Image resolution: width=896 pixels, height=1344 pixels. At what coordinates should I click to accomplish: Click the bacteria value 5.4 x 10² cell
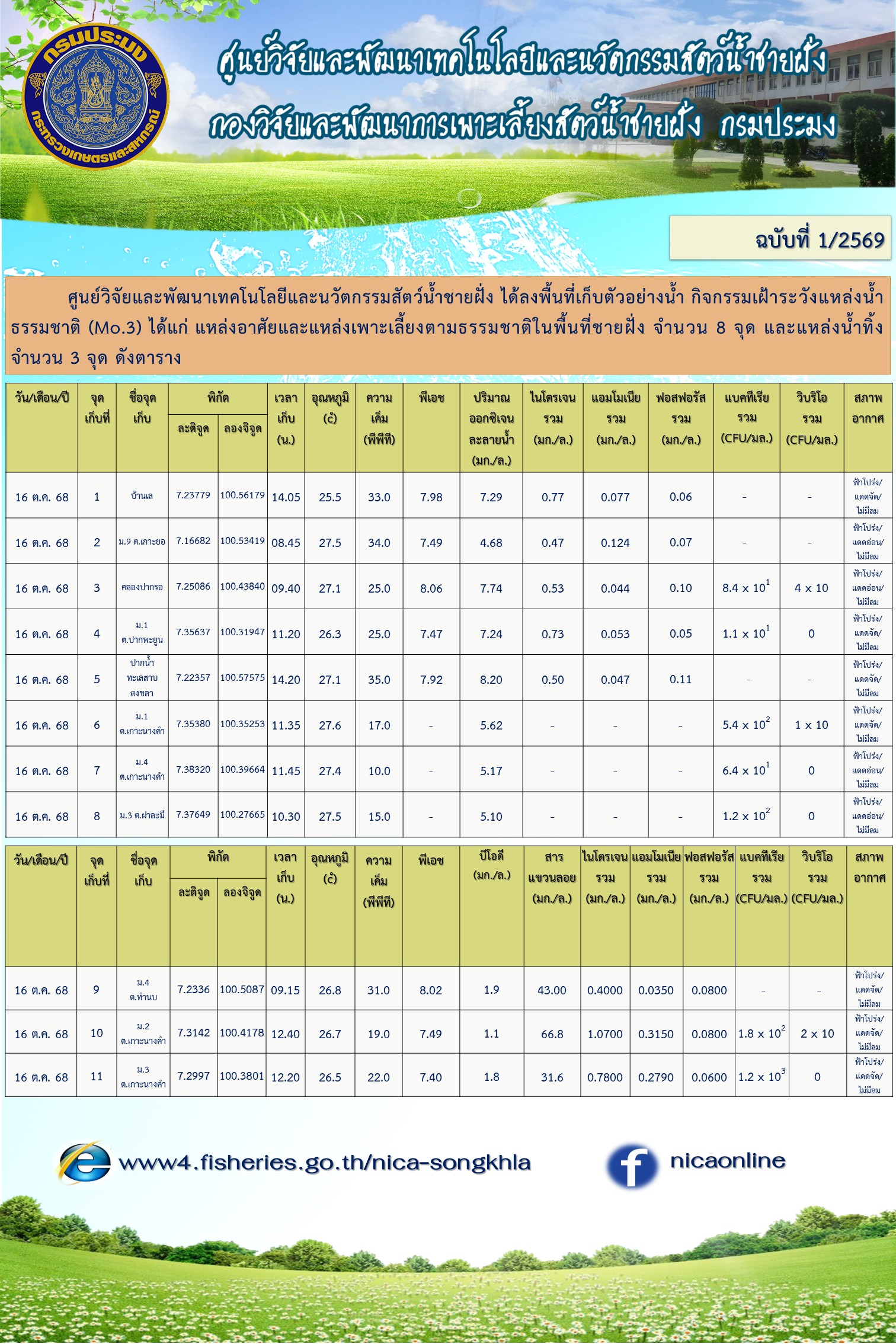[x=746, y=724]
